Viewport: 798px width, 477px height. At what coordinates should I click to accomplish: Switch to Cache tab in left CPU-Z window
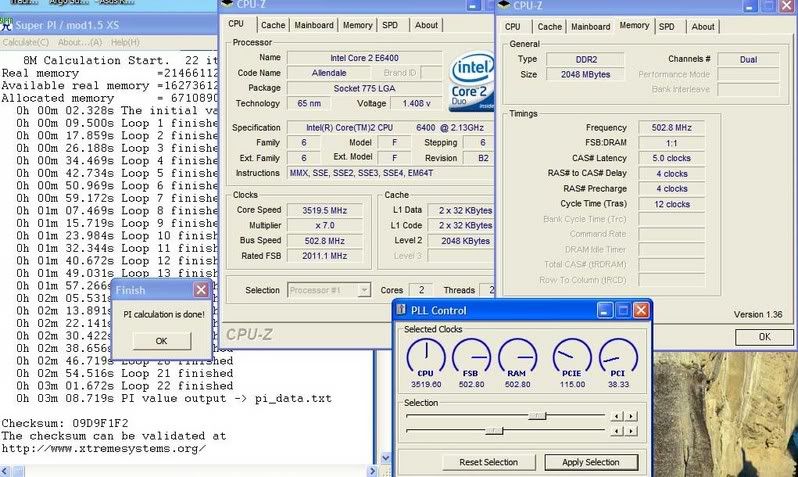[x=273, y=25]
